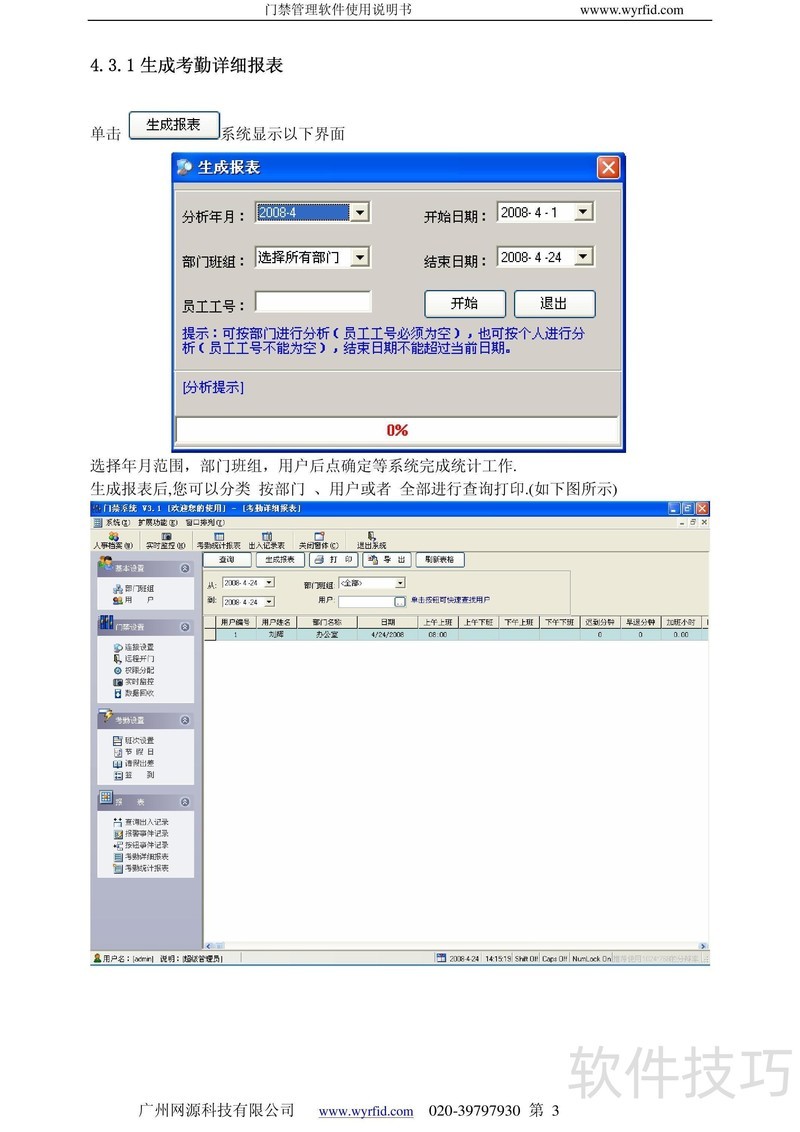Click the 退出系统 toolbar icon
The height and width of the screenshot is (1132, 800).
pos(371,541)
